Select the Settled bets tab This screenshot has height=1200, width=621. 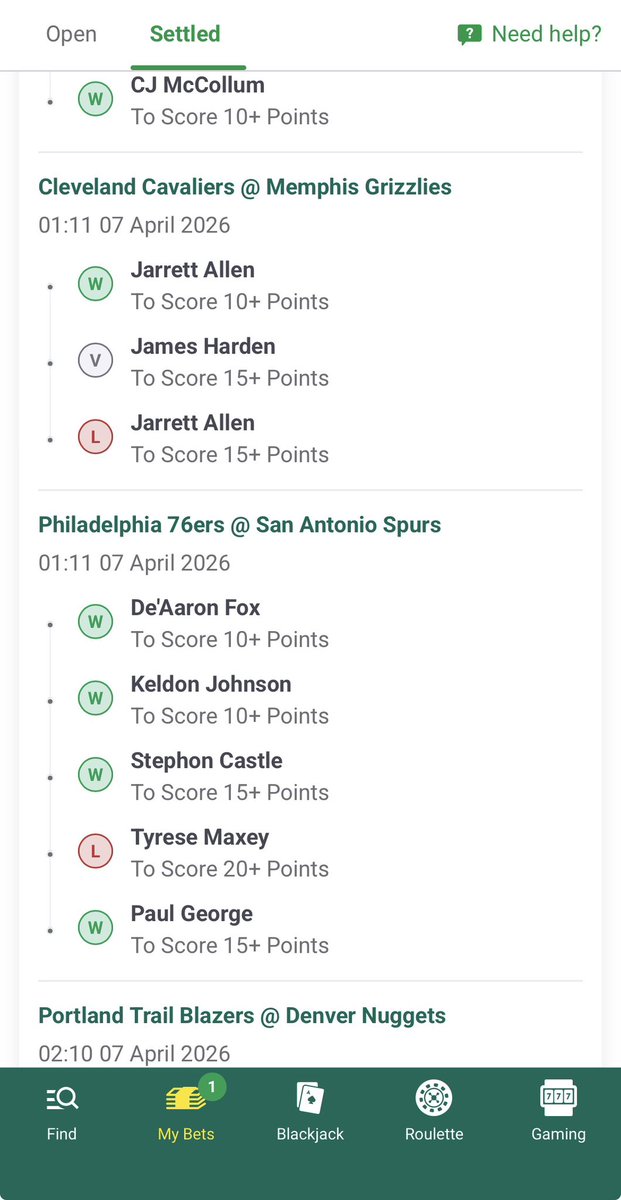185,34
